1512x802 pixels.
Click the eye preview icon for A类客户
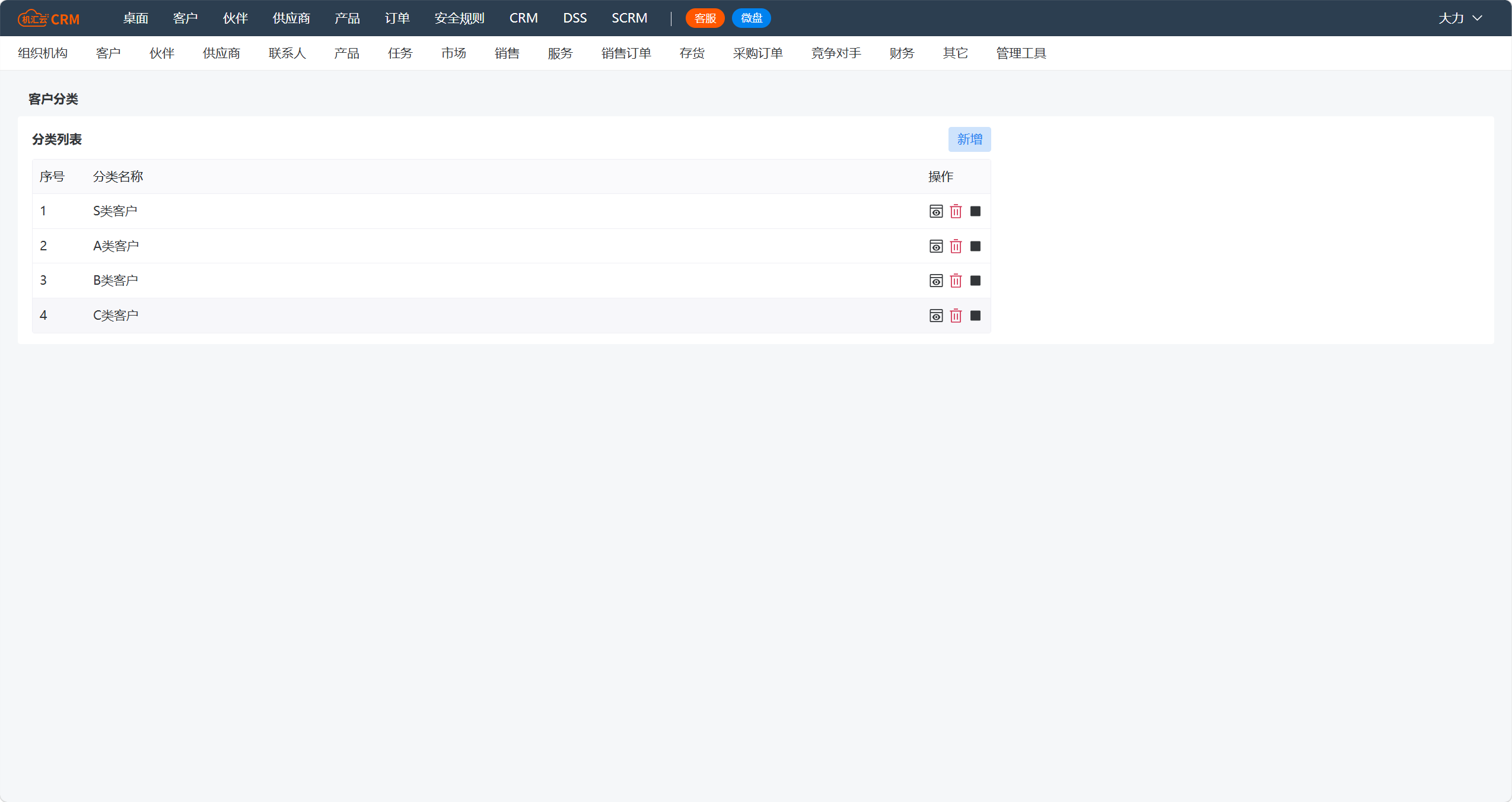point(936,246)
